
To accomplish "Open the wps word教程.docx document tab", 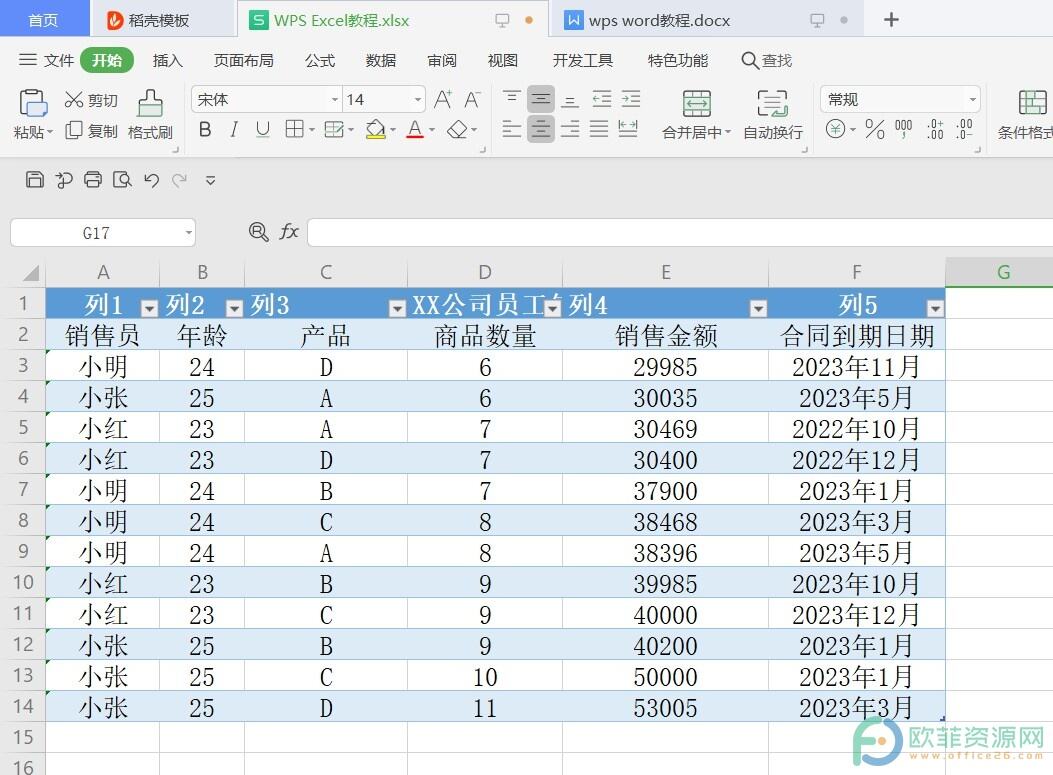I will pyautogui.click(x=706, y=20).
